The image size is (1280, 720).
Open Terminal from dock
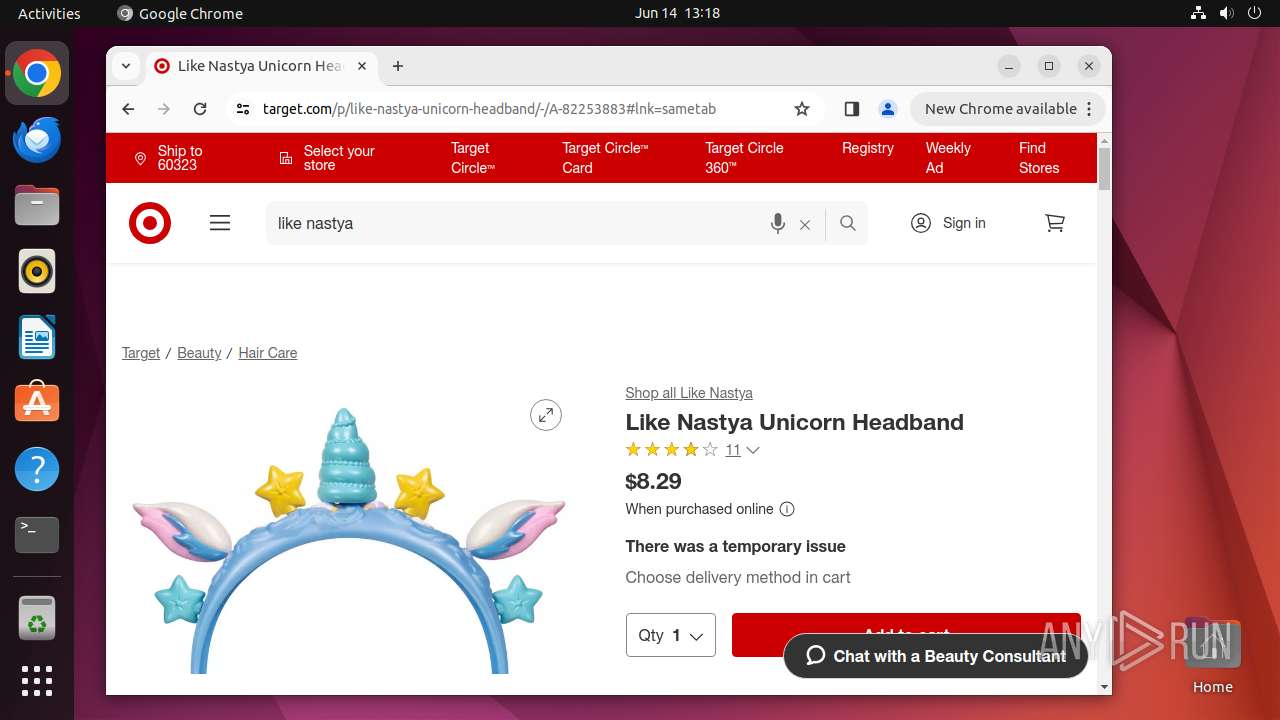(37, 535)
